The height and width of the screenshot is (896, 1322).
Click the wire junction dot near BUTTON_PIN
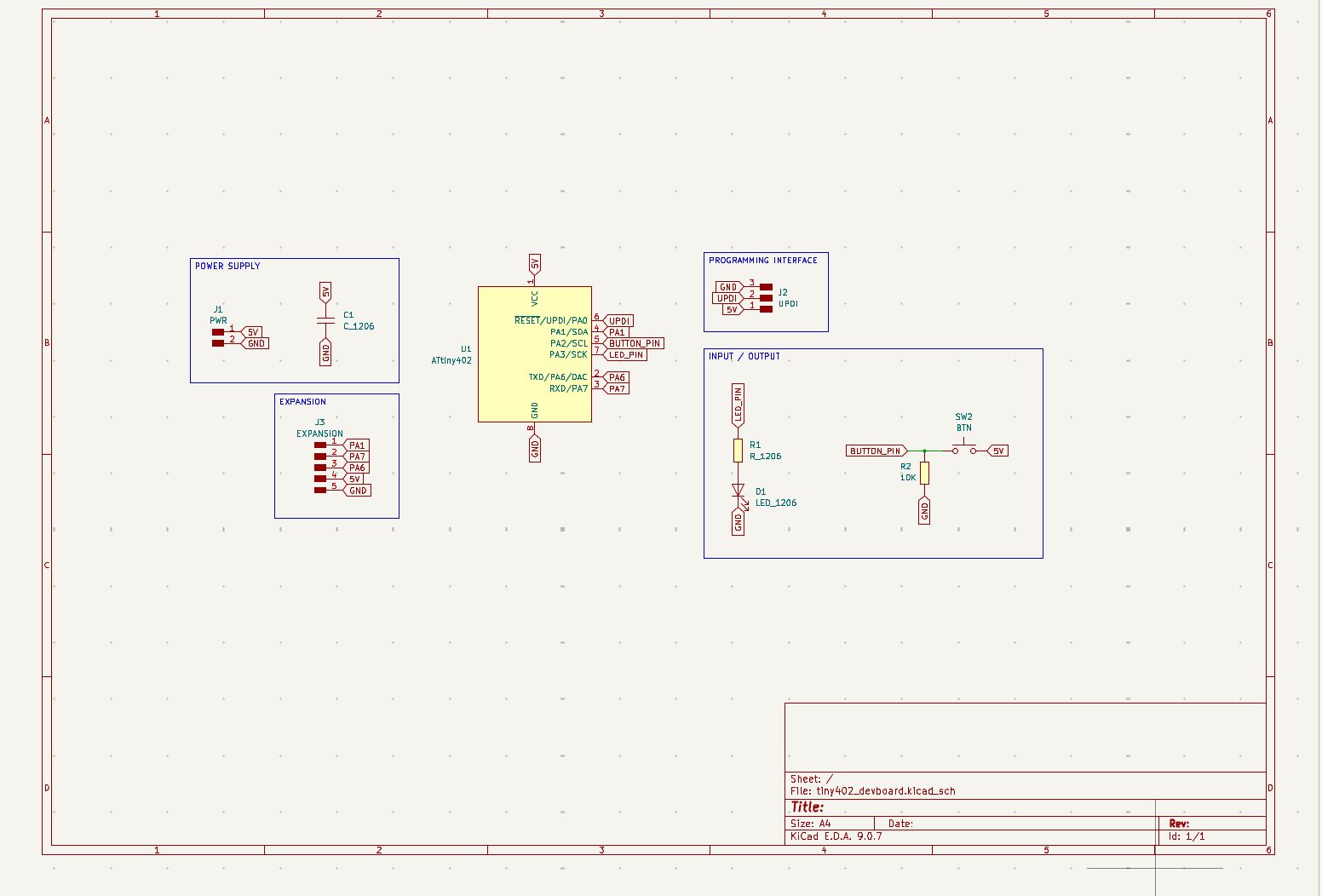pos(924,451)
